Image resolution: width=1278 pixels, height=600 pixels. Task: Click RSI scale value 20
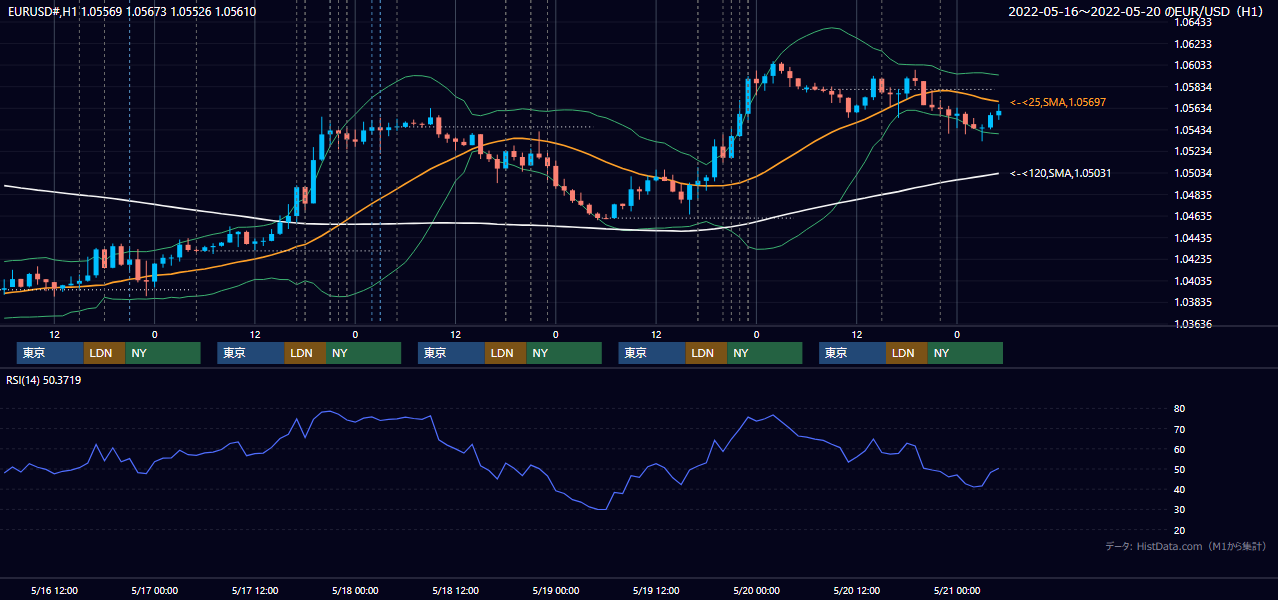click(1180, 530)
